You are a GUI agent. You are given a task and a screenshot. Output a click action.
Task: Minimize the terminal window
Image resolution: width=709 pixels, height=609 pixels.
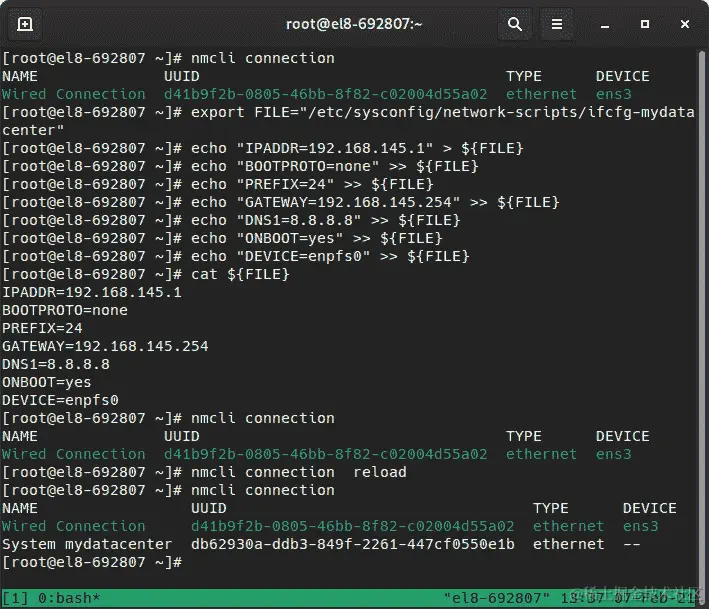click(605, 24)
